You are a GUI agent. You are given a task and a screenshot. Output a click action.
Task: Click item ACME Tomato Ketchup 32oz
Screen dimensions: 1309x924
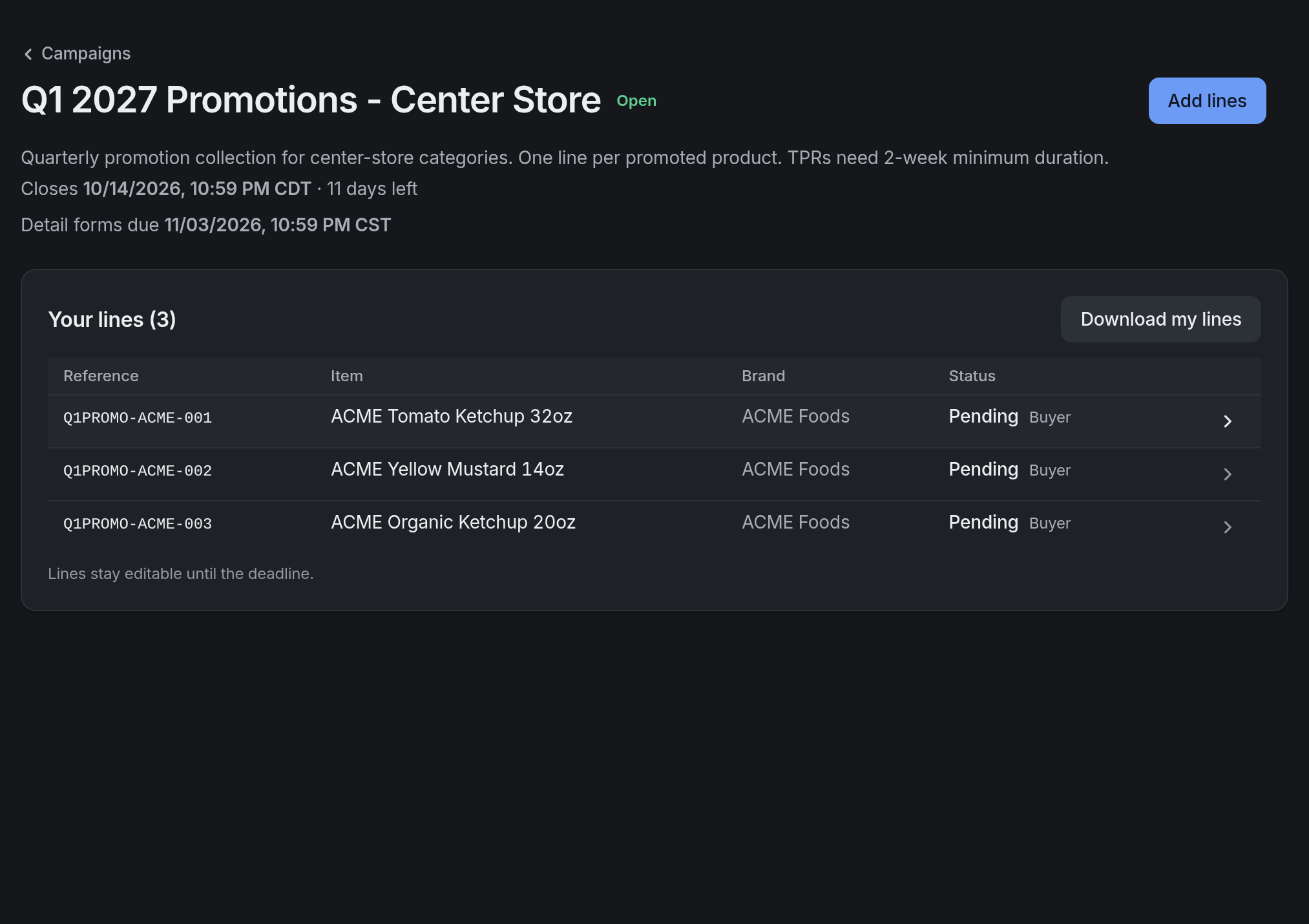[452, 416]
